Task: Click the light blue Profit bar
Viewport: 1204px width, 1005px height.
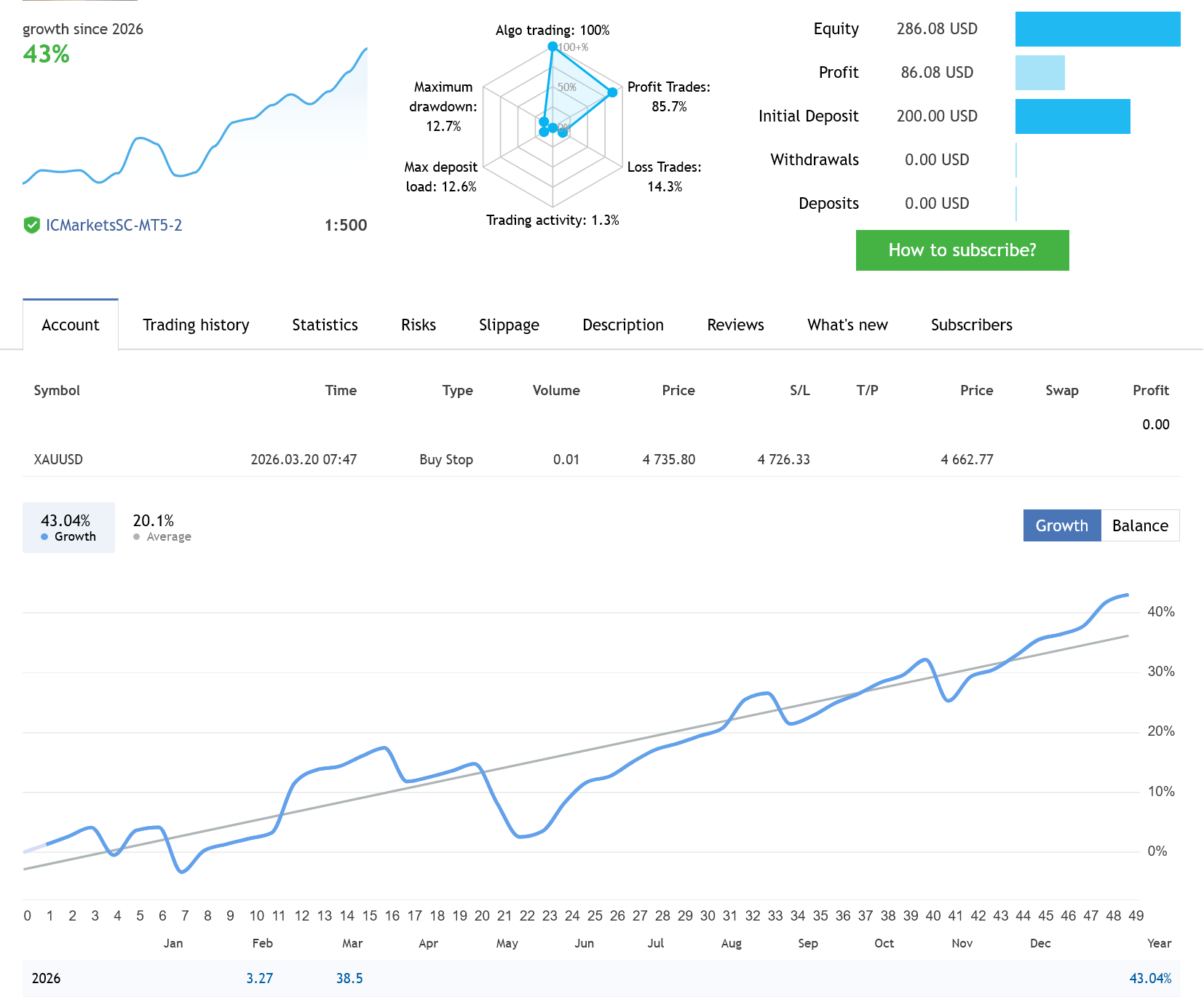Action: point(1039,73)
